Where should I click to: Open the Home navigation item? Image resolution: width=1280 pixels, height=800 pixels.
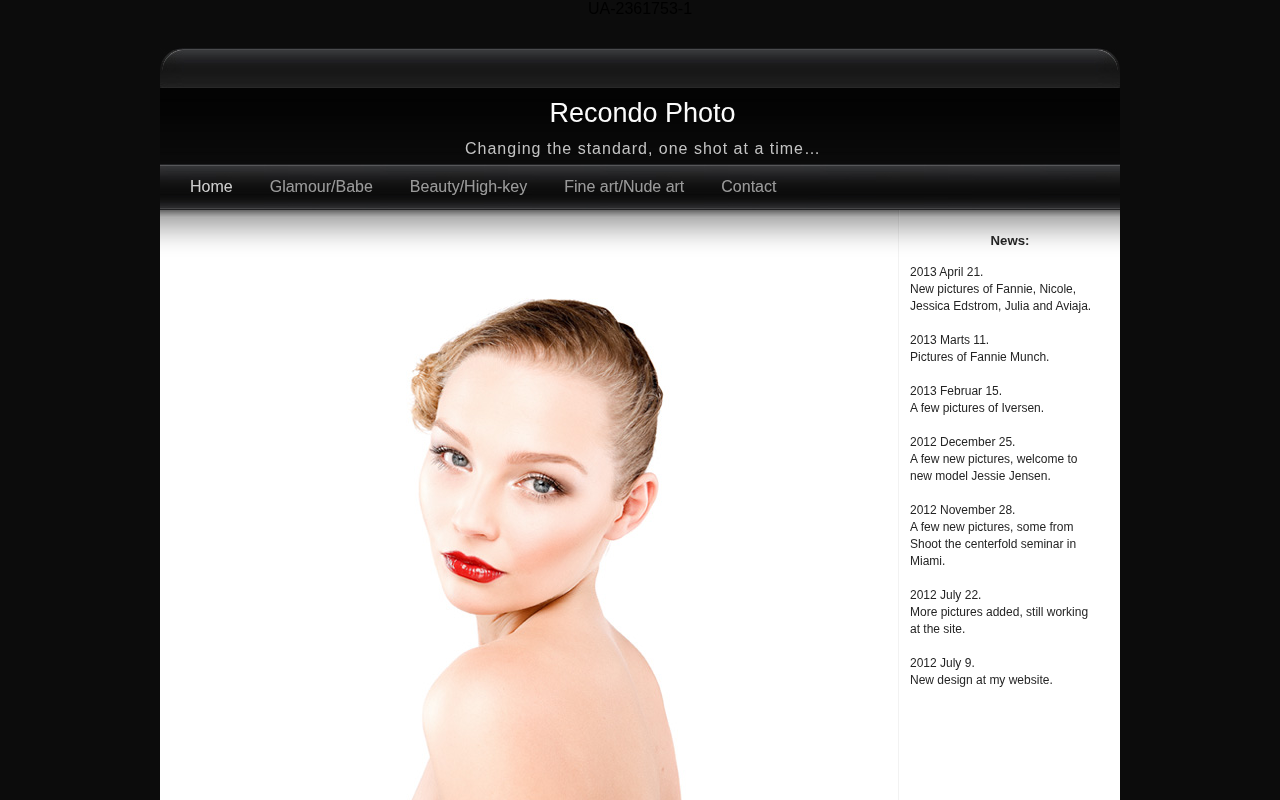coord(211,187)
